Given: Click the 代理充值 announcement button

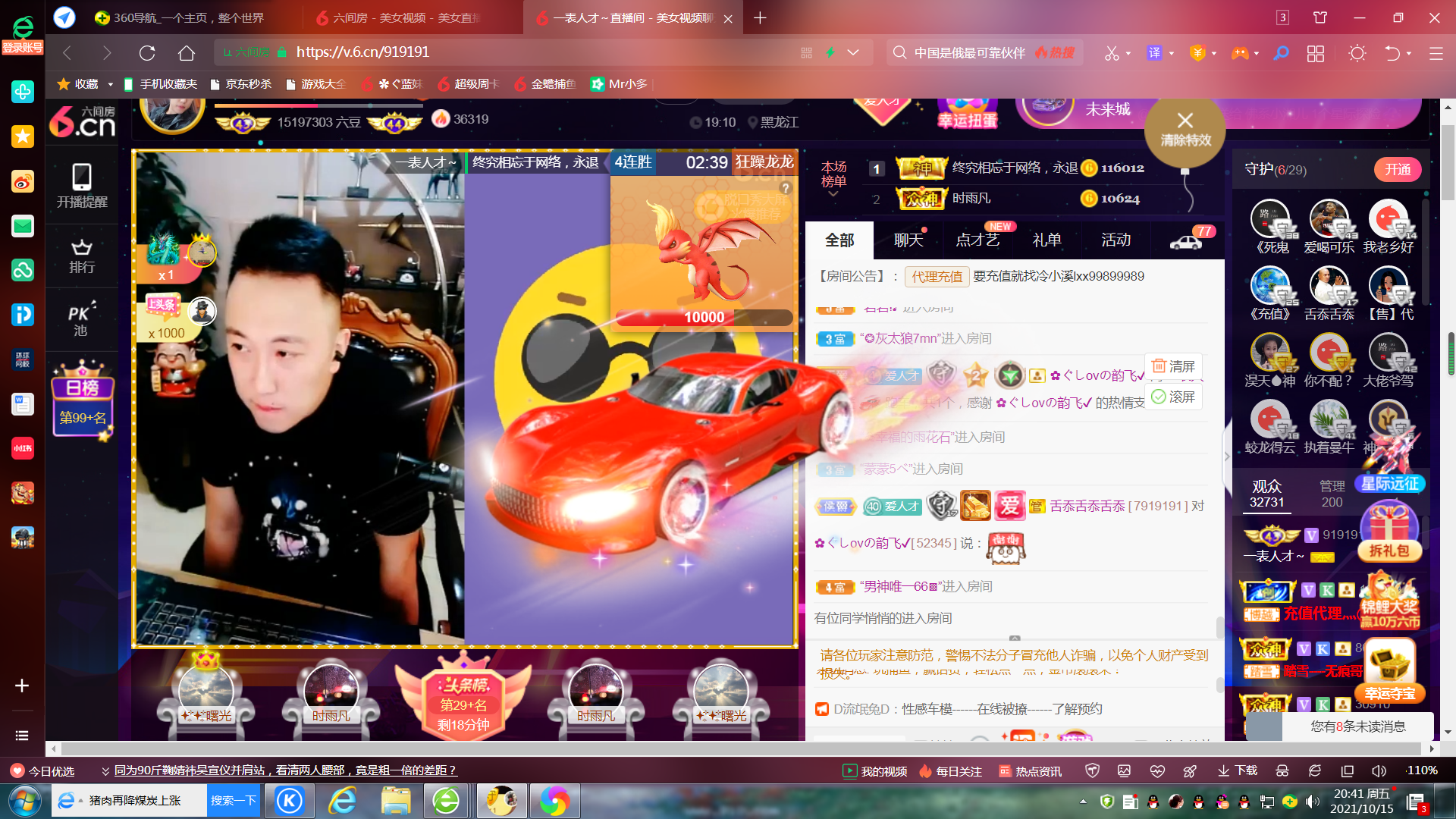Looking at the screenshot, I should click(937, 277).
